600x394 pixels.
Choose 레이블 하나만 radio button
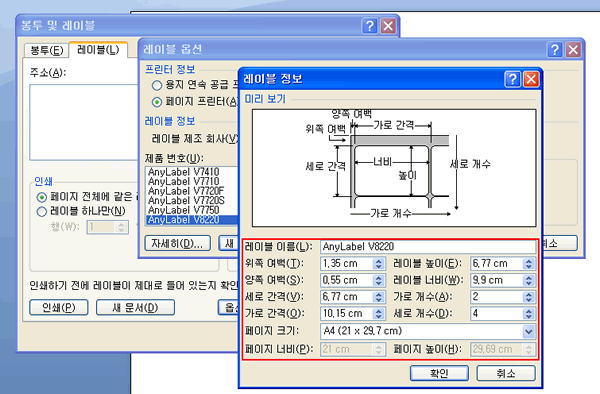pyautogui.click(x=42, y=212)
